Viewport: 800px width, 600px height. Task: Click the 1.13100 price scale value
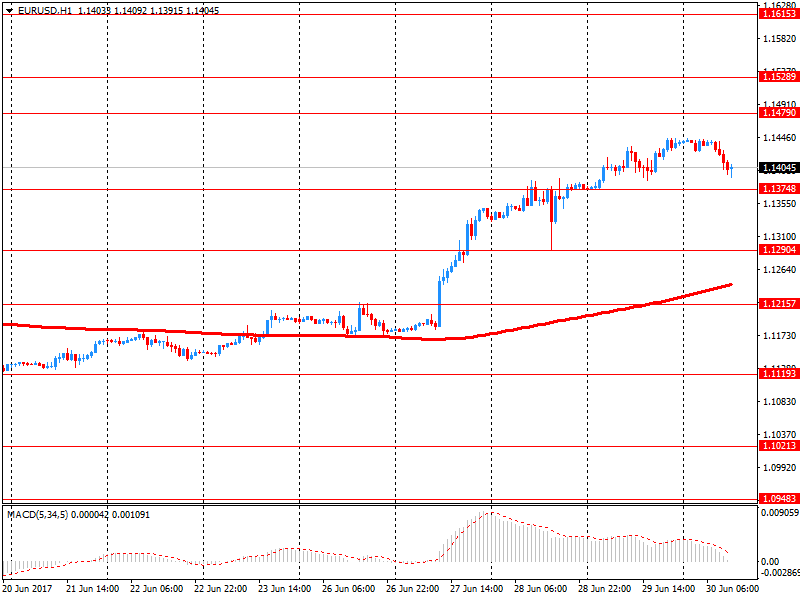pyautogui.click(x=779, y=237)
